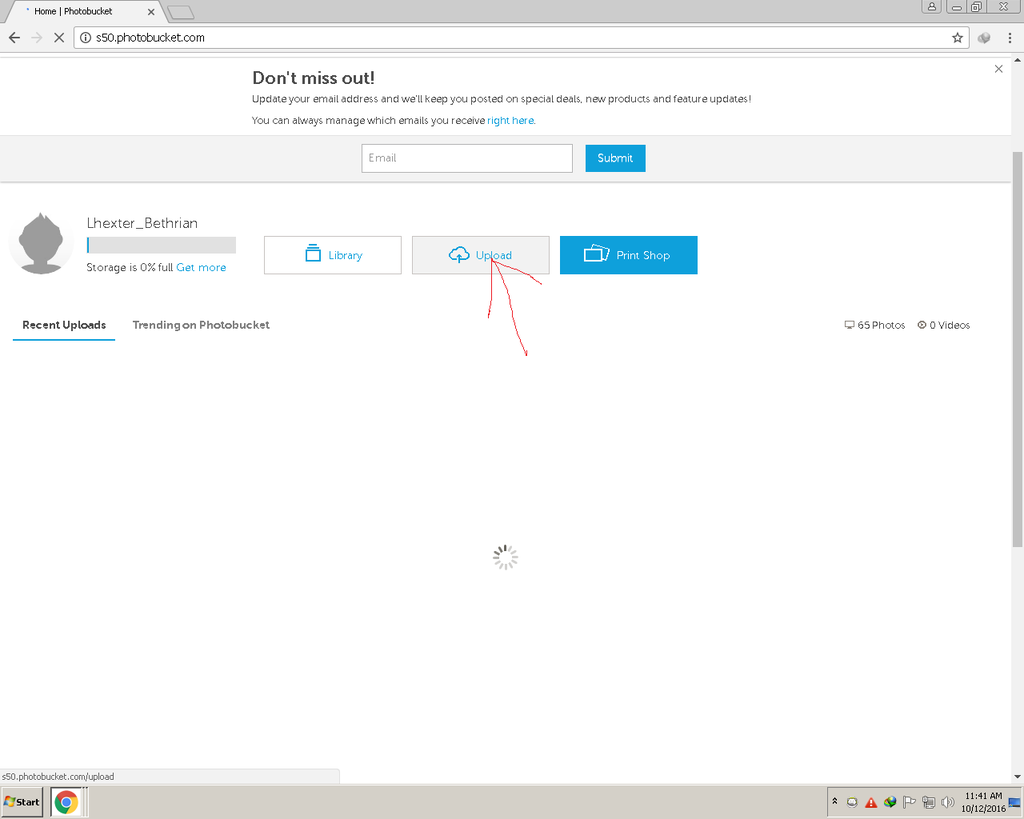Select the Recent Uploads tab
The image size is (1024, 819).
(x=64, y=325)
